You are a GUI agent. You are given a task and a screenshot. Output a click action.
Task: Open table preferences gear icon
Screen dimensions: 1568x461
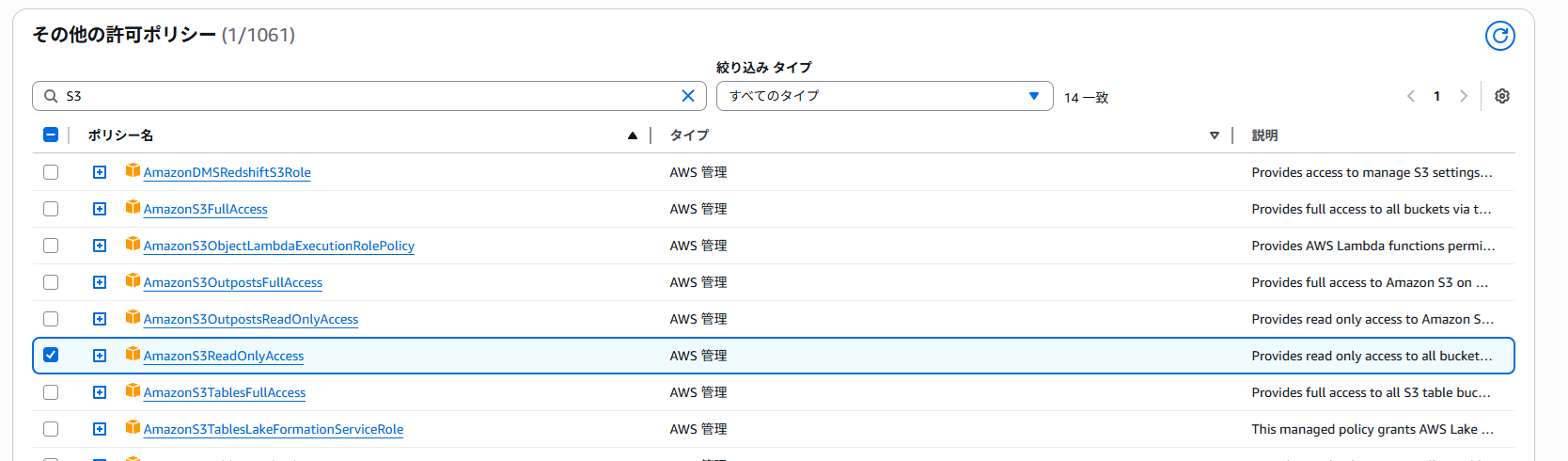1502,96
